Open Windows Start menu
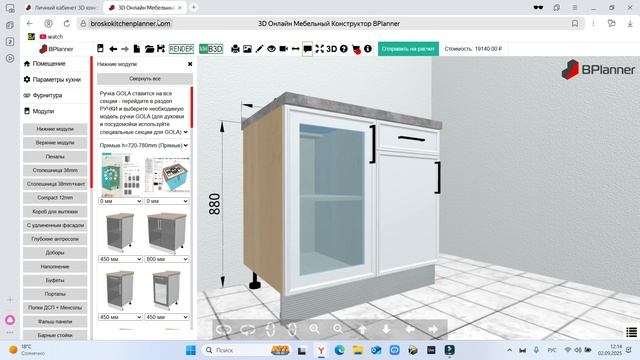Viewport: 640px width, 360px height. [191, 350]
